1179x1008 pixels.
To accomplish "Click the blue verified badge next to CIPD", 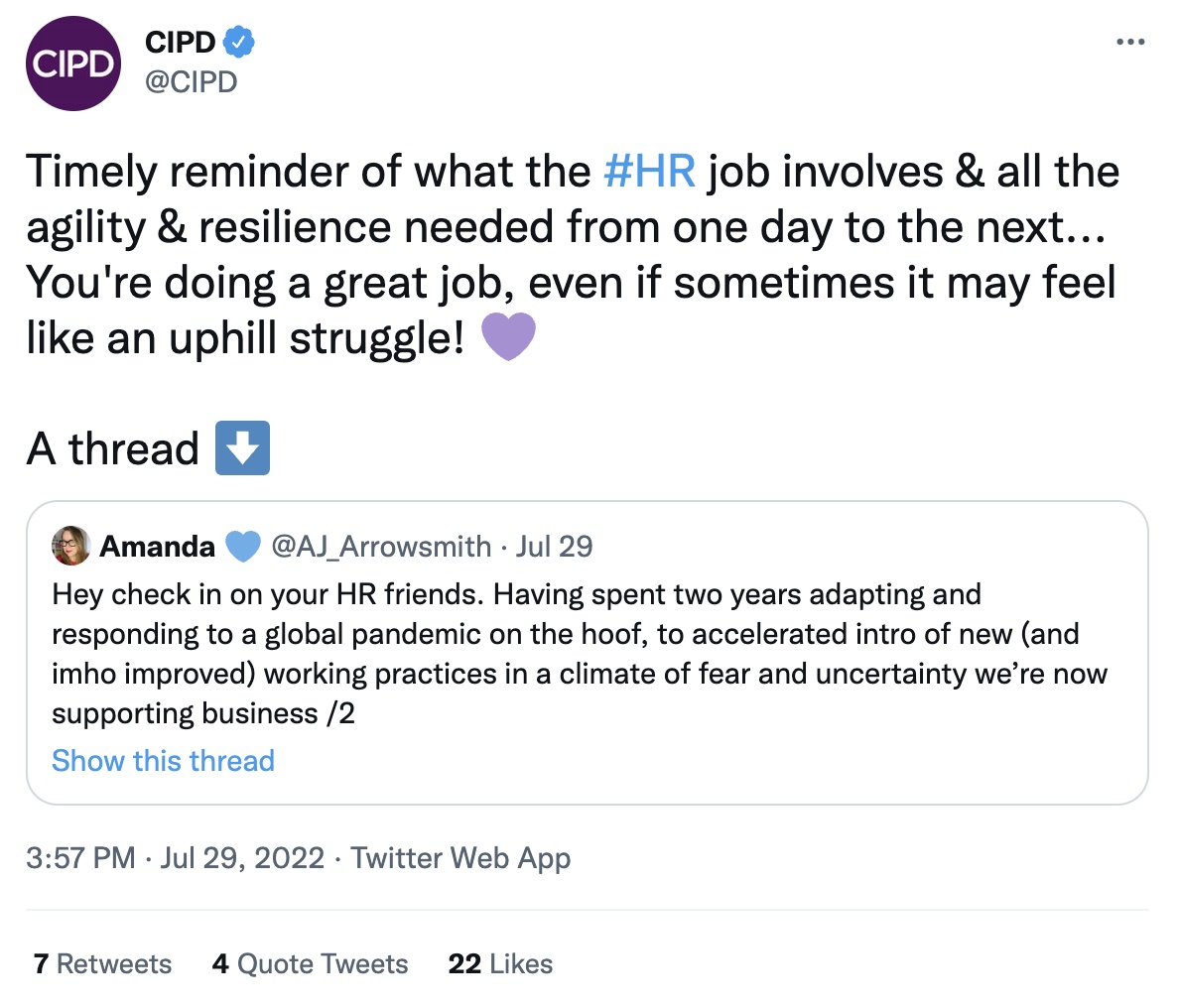I will [x=239, y=42].
